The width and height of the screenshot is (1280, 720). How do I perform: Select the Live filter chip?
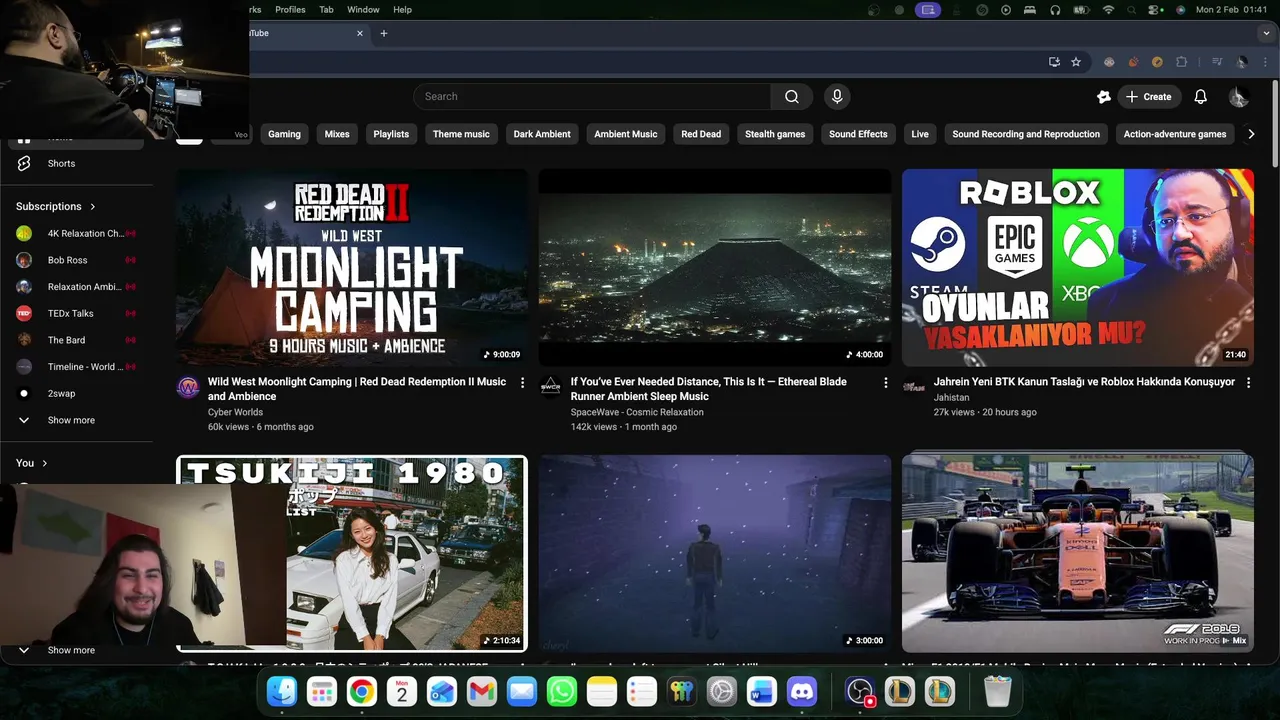pyautogui.click(x=920, y=134)
